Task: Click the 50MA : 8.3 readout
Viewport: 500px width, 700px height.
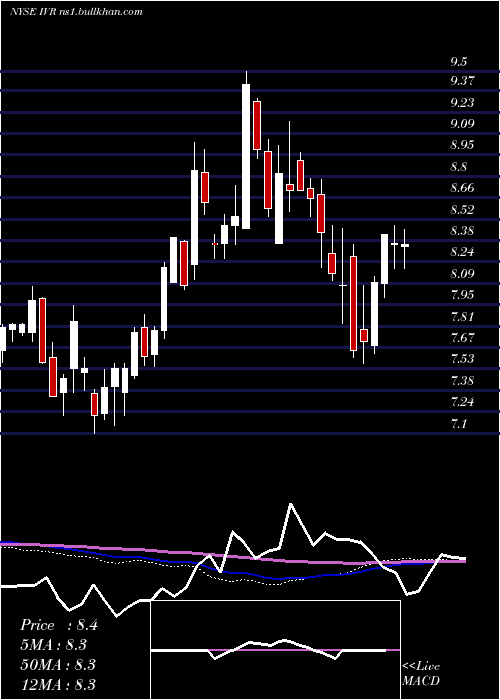Action: [x=58, y=665]
